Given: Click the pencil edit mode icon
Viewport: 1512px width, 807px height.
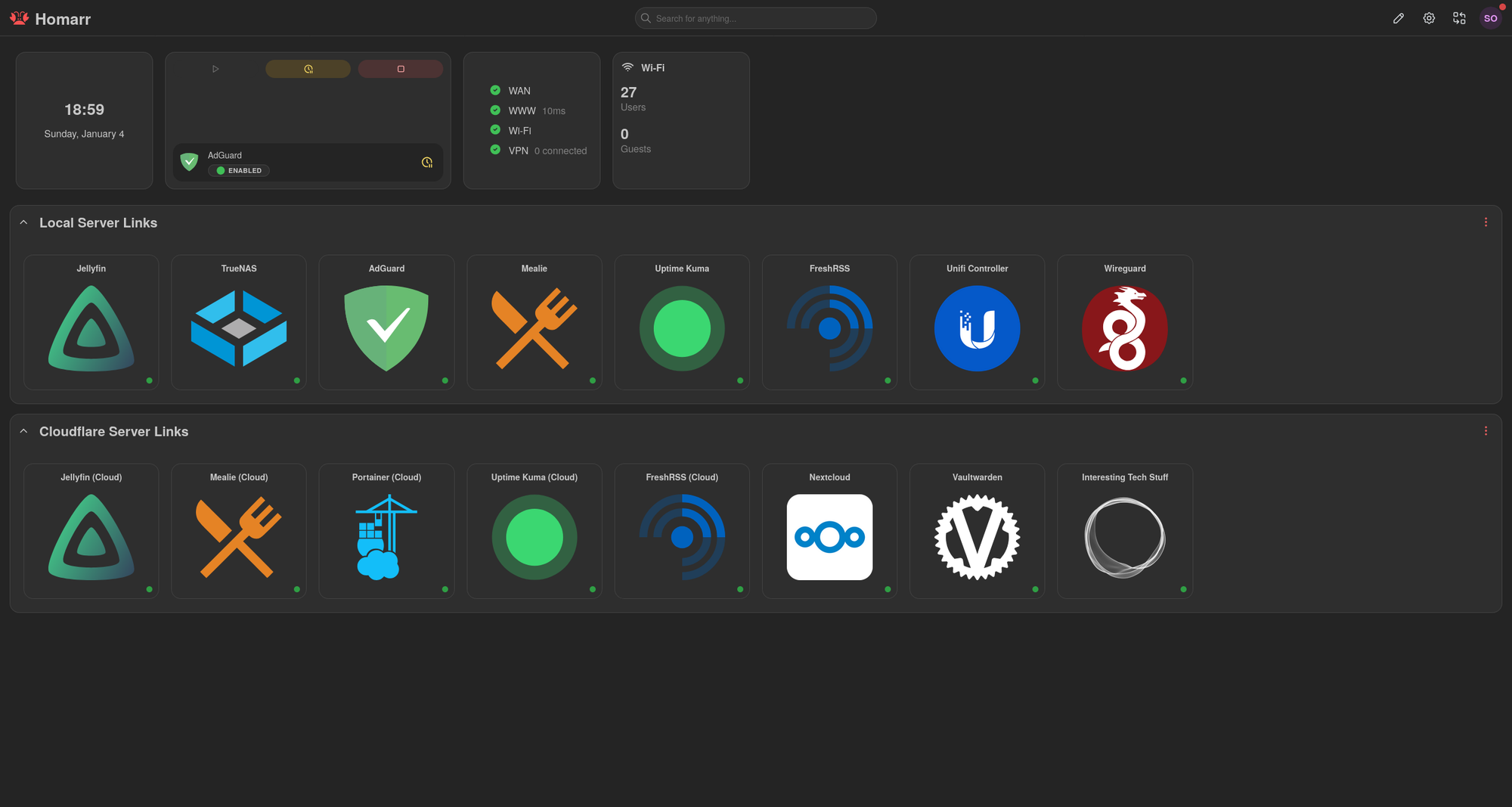Looking at the screenshot, I should click(1399, 18).
